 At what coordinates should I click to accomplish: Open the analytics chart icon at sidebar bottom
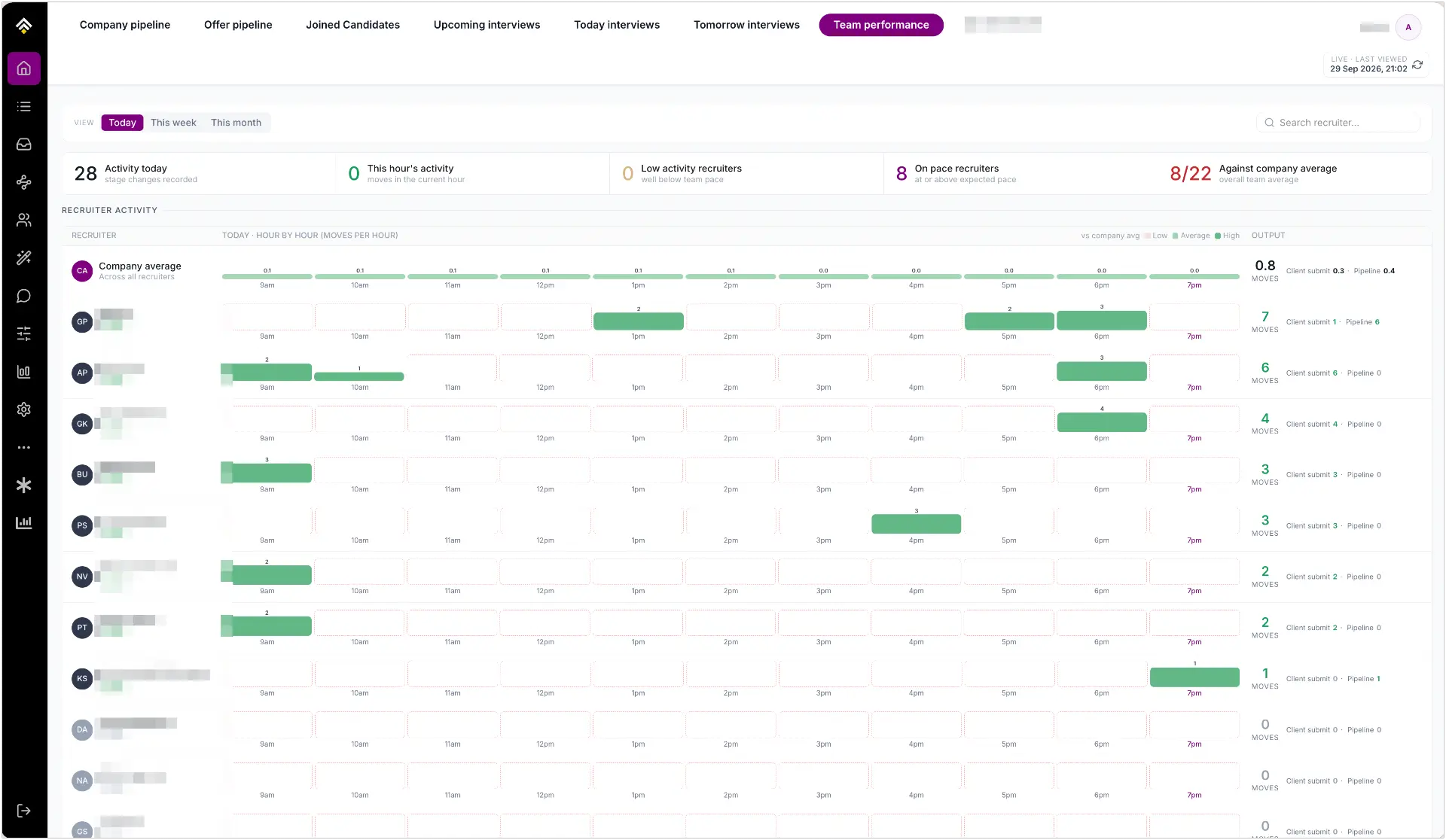tap(24, 522)
